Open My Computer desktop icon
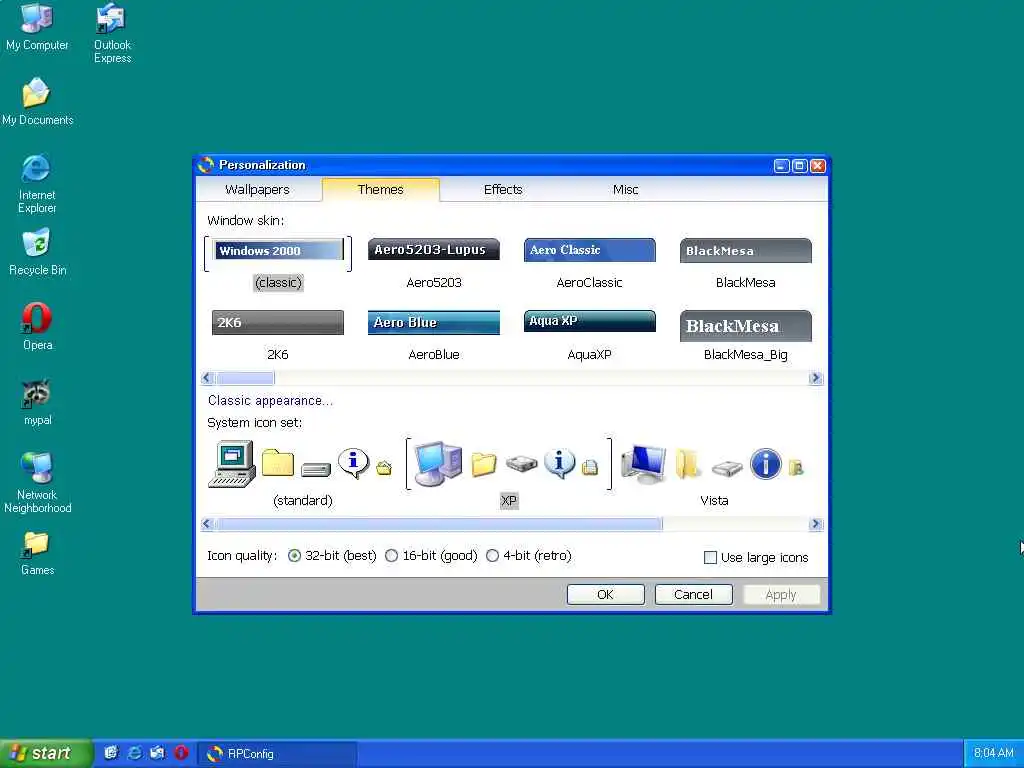The image size is (1024, 768). click(37, 26)
